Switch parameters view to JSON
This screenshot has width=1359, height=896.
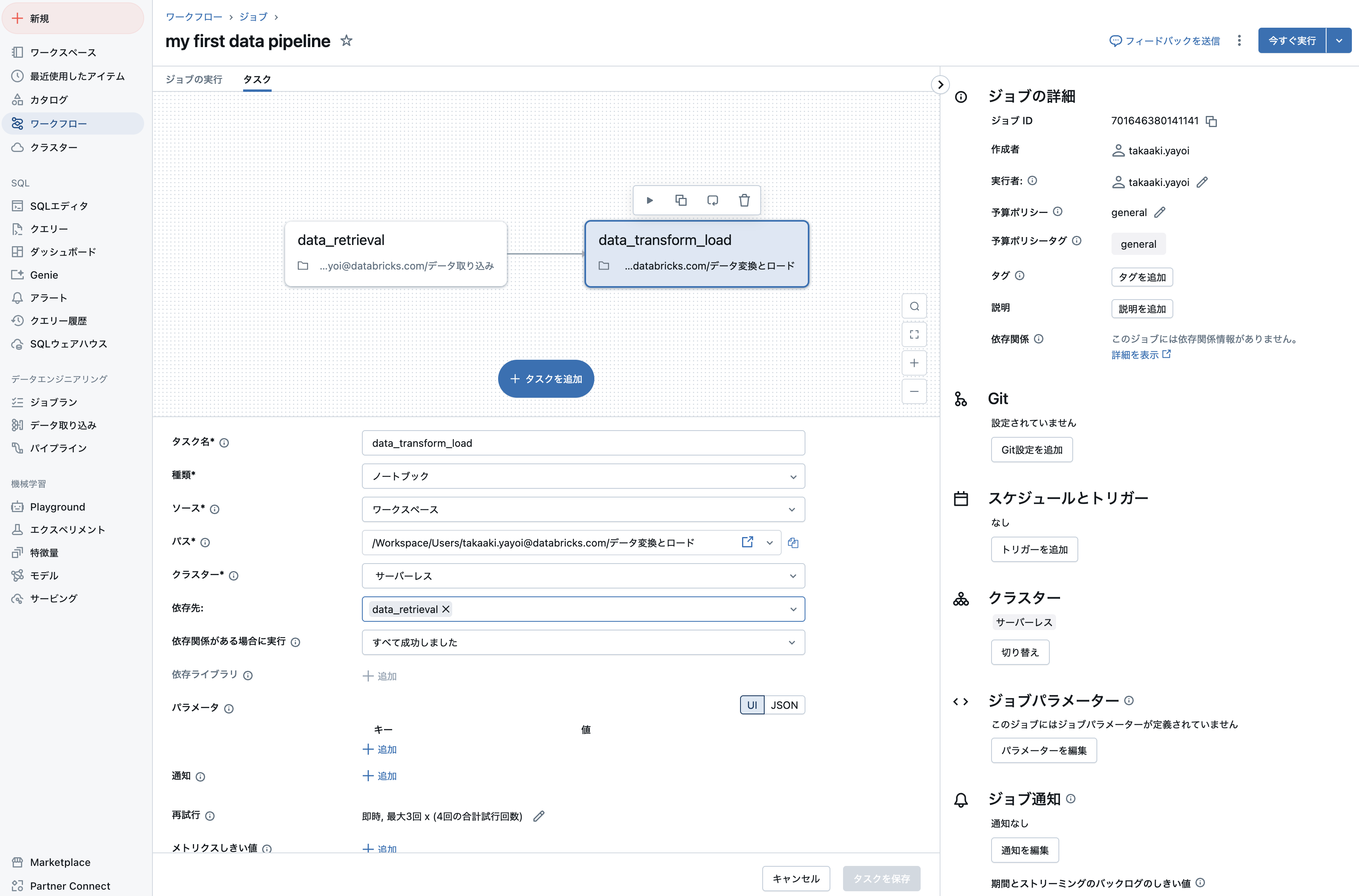(x=784, y=705)
